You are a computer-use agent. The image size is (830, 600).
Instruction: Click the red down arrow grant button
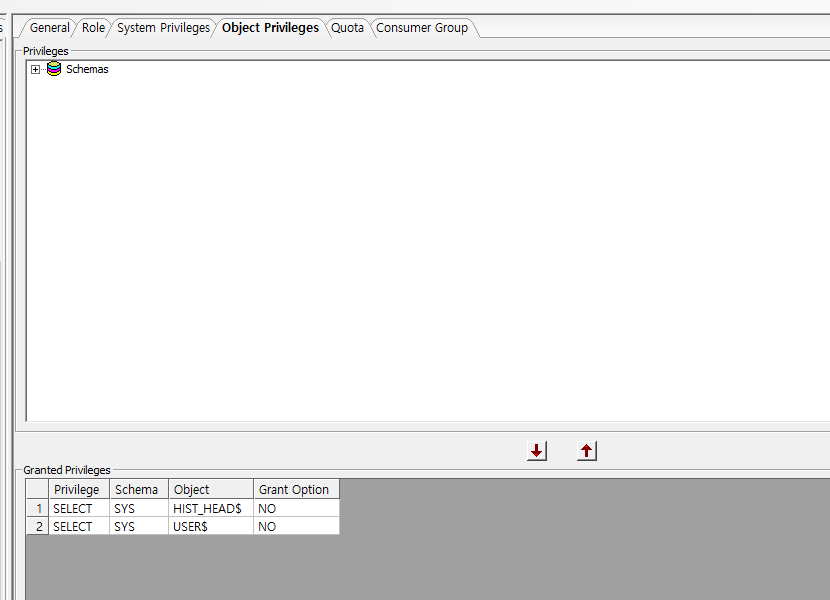coord(537,451)
